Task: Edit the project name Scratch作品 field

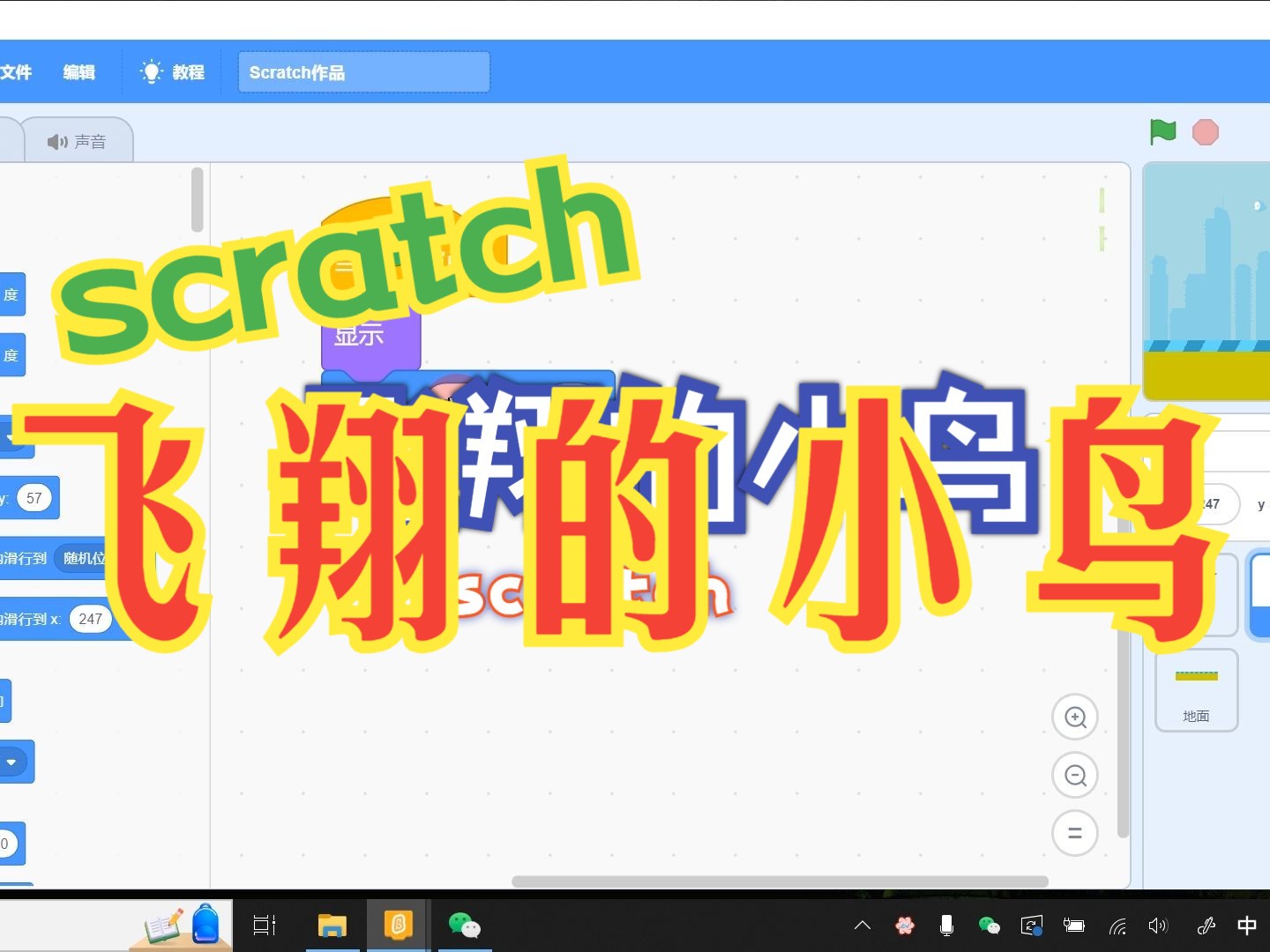Action: (363, 72)
